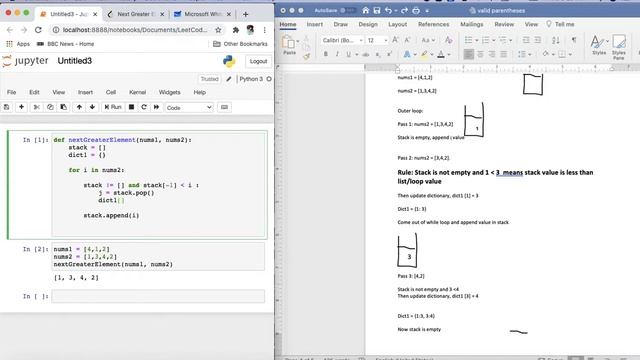The height and width of the screenshot is (360, 640).
Task: Redo action in Word title bar
Action: coord(404,10)
